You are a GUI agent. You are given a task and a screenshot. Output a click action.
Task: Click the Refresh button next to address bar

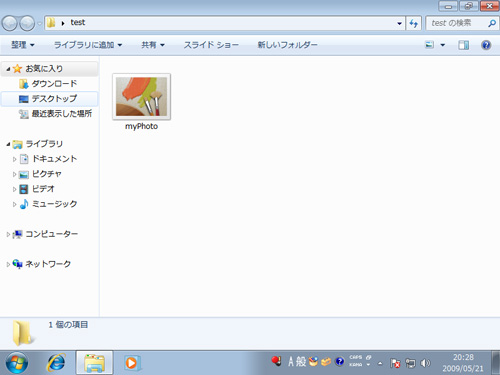point(414,23)
